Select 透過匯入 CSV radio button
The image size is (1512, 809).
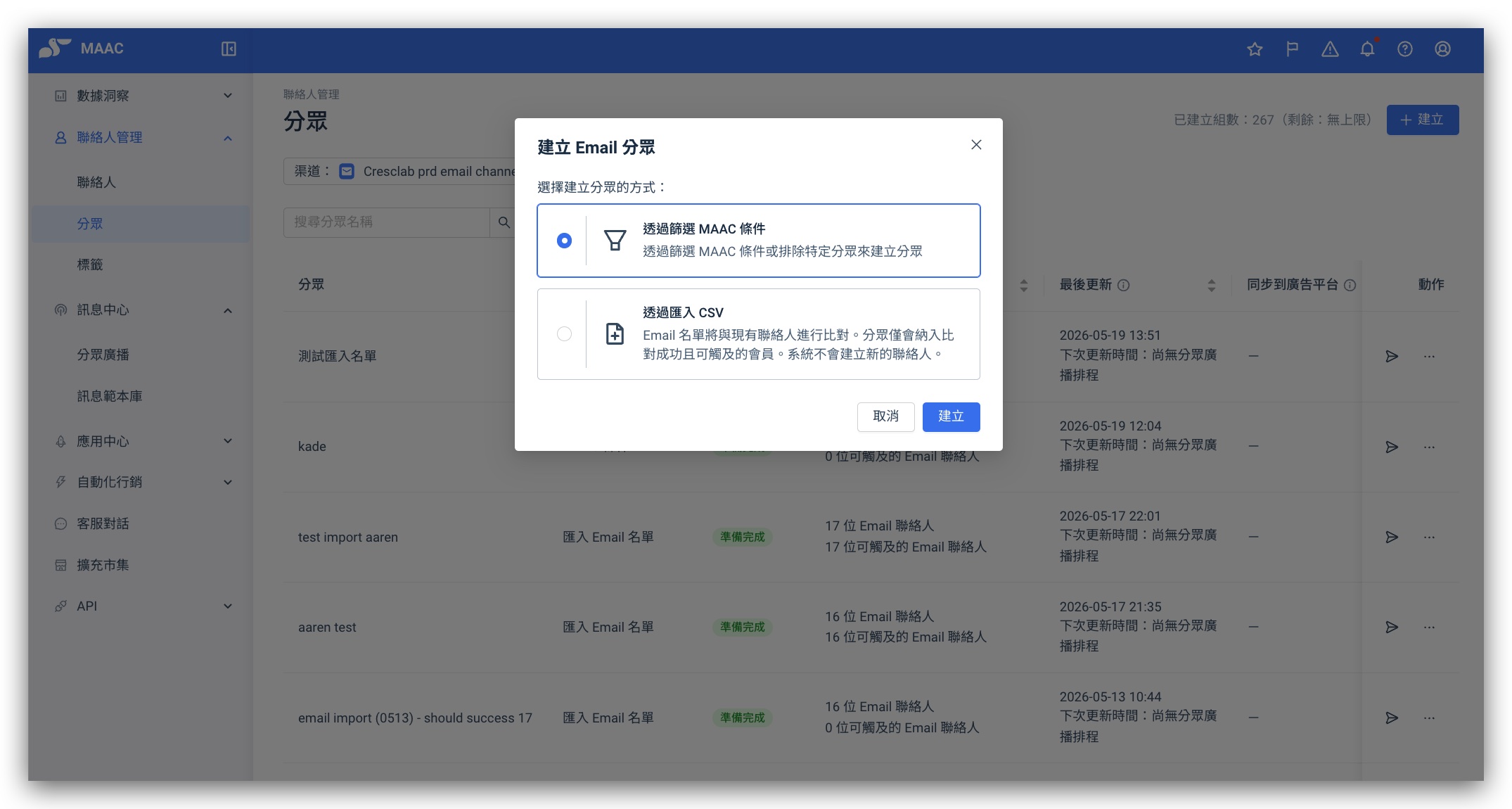click(x=564, y=334)
